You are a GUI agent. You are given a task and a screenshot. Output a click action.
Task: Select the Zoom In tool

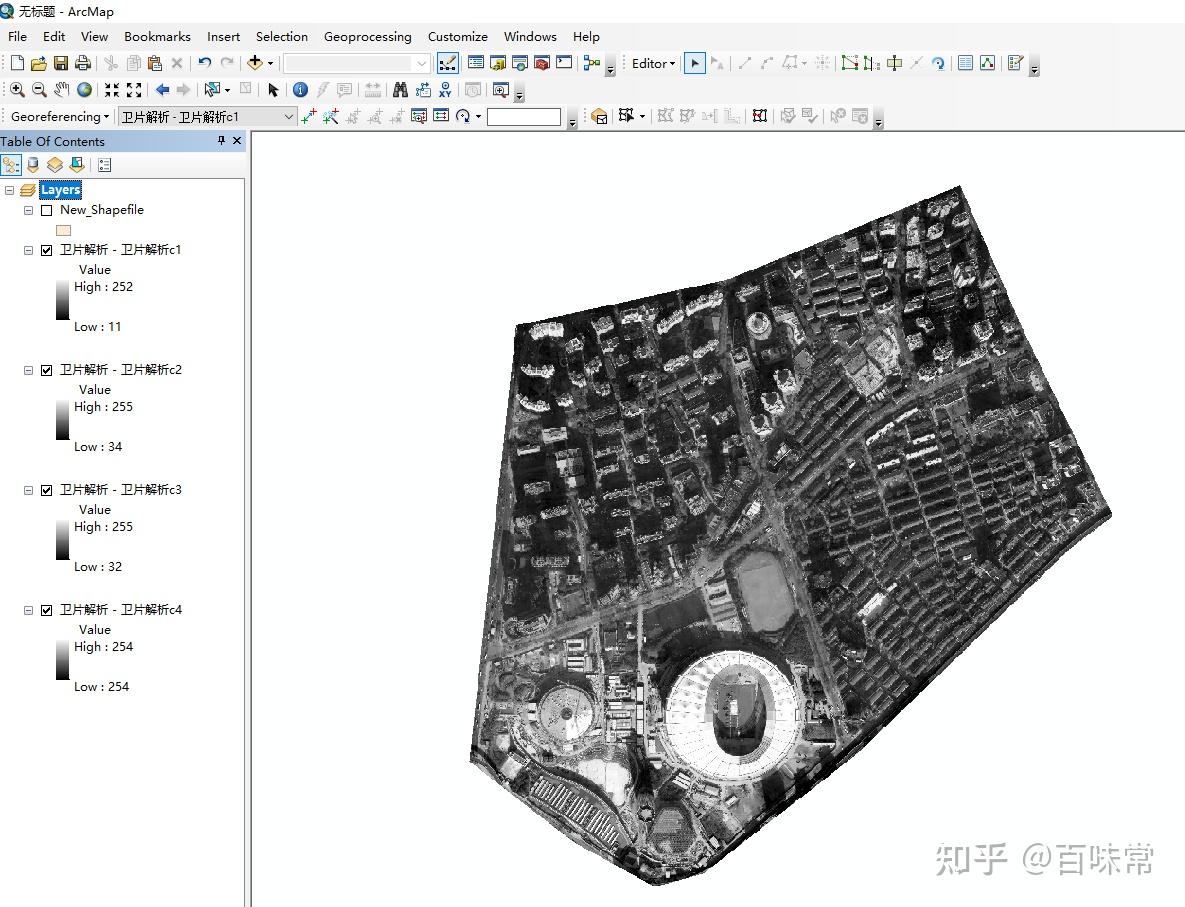(17, 90)
